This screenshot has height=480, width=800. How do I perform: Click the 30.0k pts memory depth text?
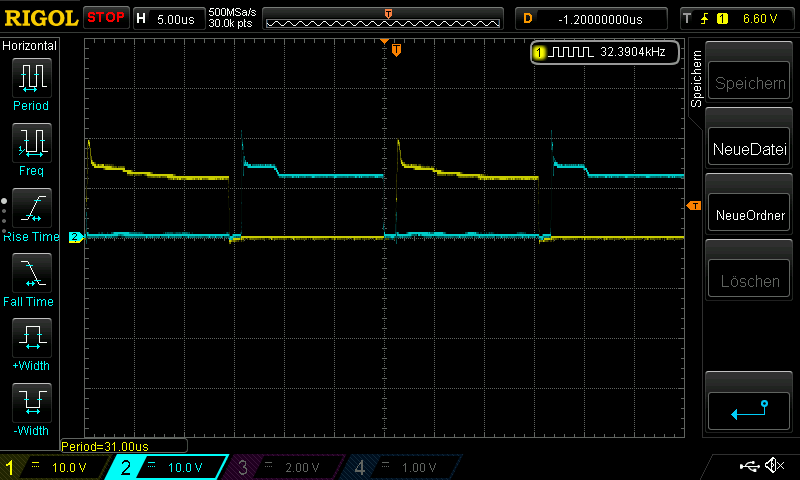[x=231, y=23]
